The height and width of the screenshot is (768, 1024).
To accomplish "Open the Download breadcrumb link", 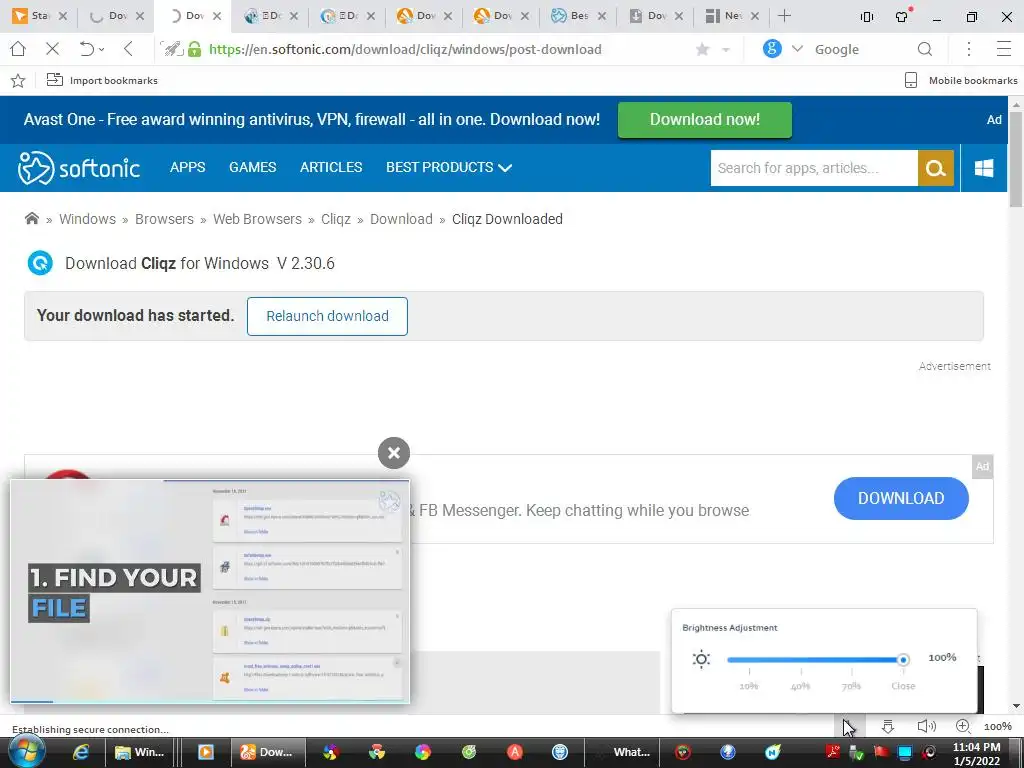I will (x=401, y=219).
